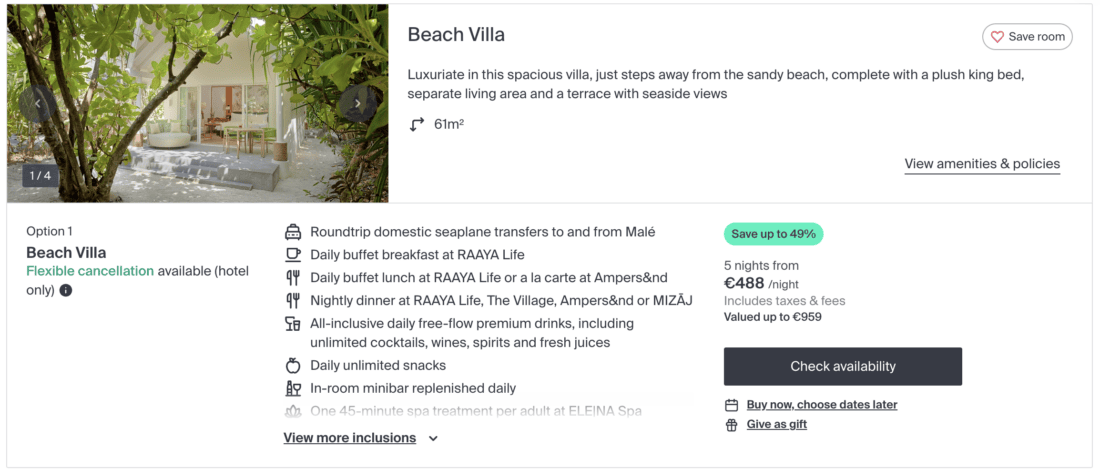This screenshot has width=1100, height=469.
Task: Click the nightly dinner cutlery icon
Action: pos(293,301)
